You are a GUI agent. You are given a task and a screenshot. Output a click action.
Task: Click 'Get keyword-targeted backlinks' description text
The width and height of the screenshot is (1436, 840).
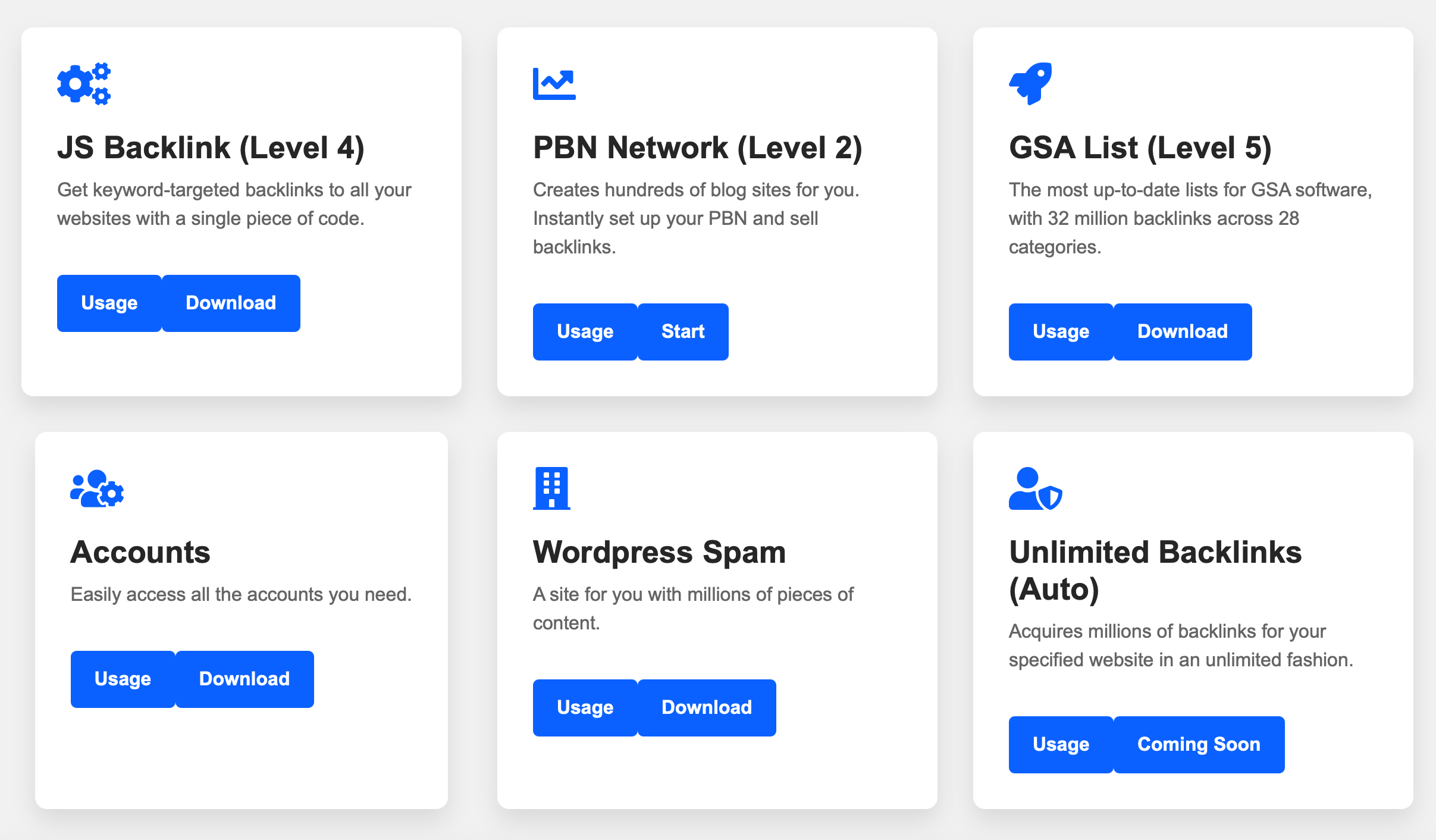(x=234, y=204)
